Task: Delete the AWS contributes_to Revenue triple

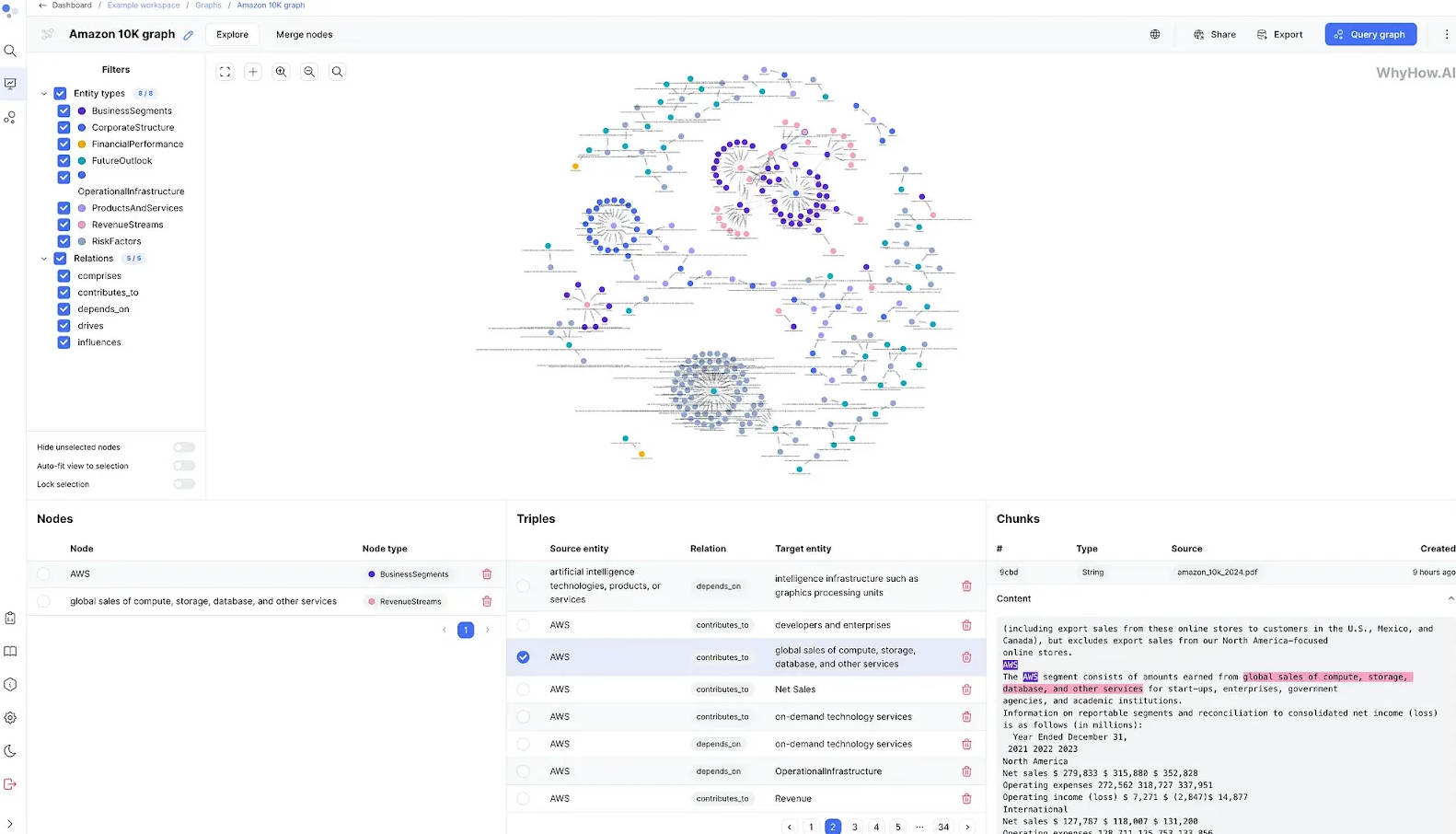Action: click(x=966, y=799)
